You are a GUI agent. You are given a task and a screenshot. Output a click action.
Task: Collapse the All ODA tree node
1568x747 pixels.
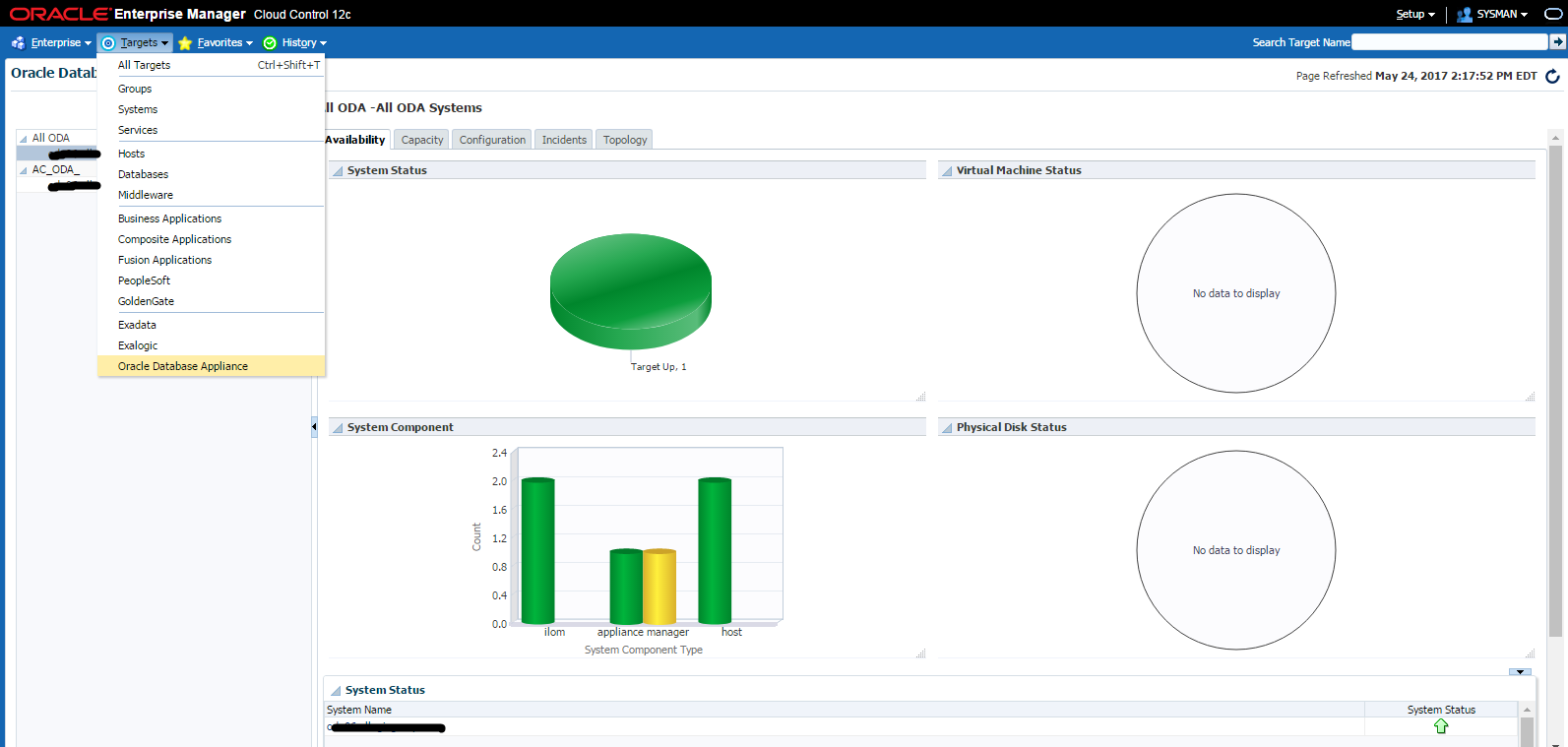[x=24, y=139]
